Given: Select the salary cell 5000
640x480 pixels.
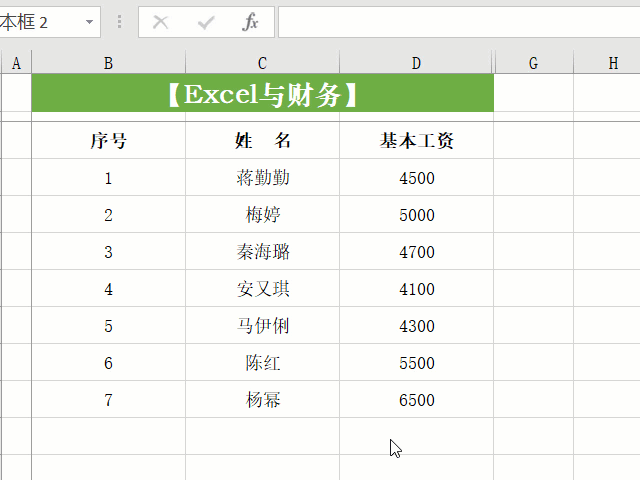Looking at the screenshot, I should pos(416,215).
